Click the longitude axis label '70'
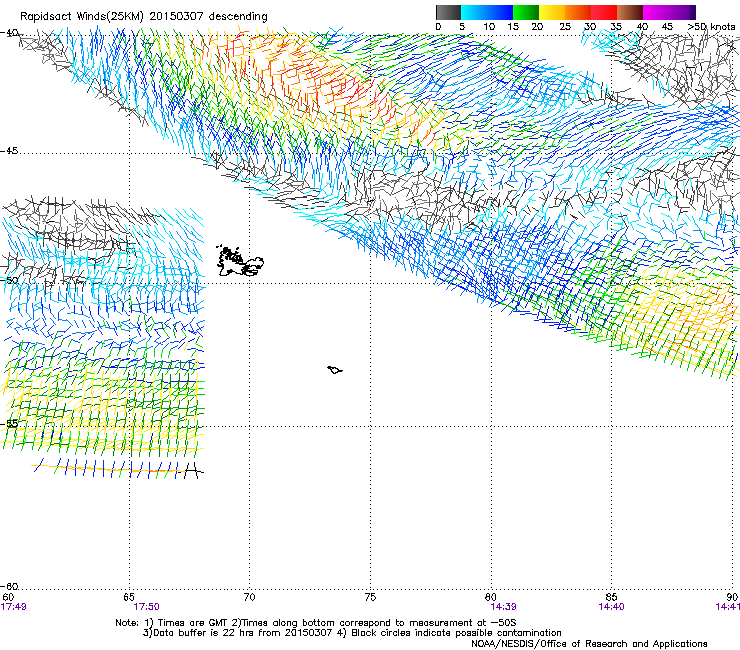The width and height of the screenshot is (740, 650). pyautogui.click(x=249, y=597)
